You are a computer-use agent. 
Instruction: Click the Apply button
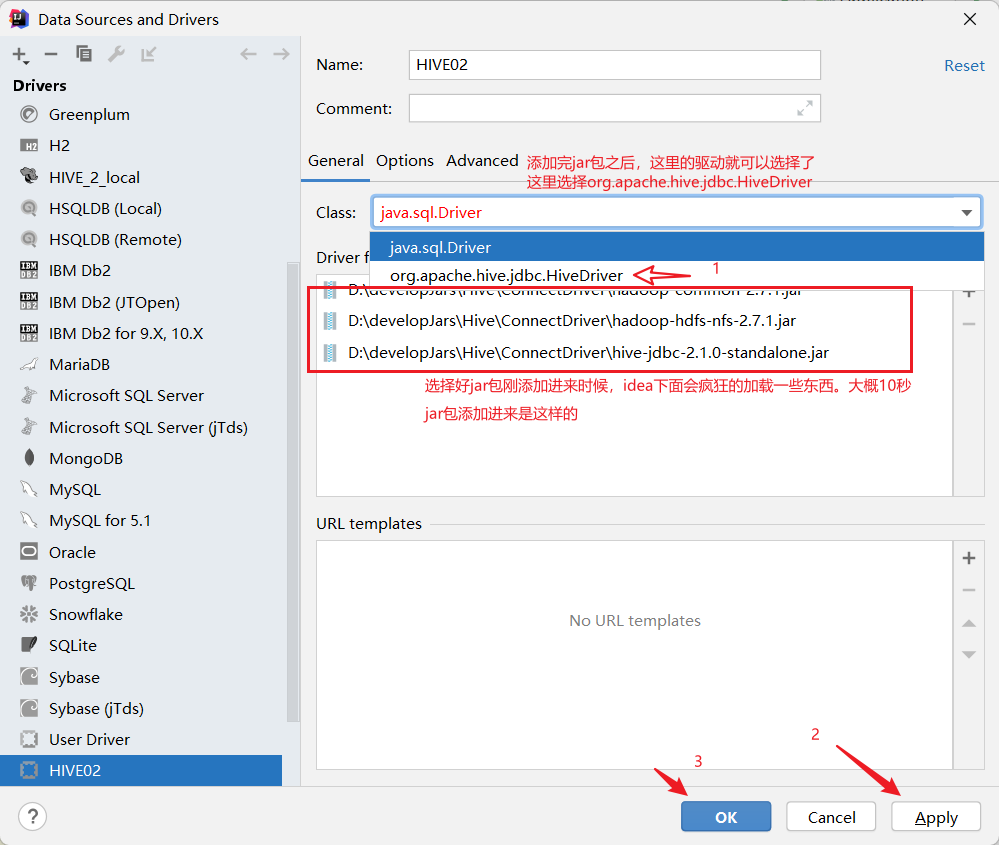pyautogui.click(x=935, y=816)
